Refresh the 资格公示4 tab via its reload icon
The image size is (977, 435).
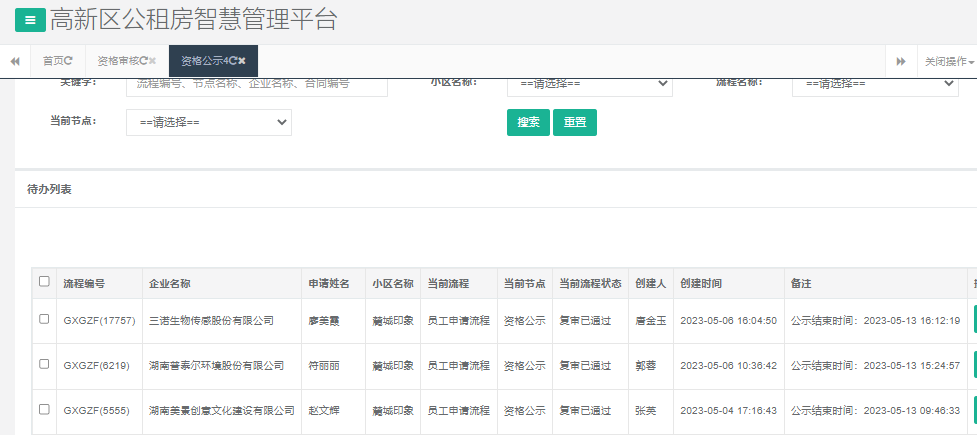(x=231, y=61)
